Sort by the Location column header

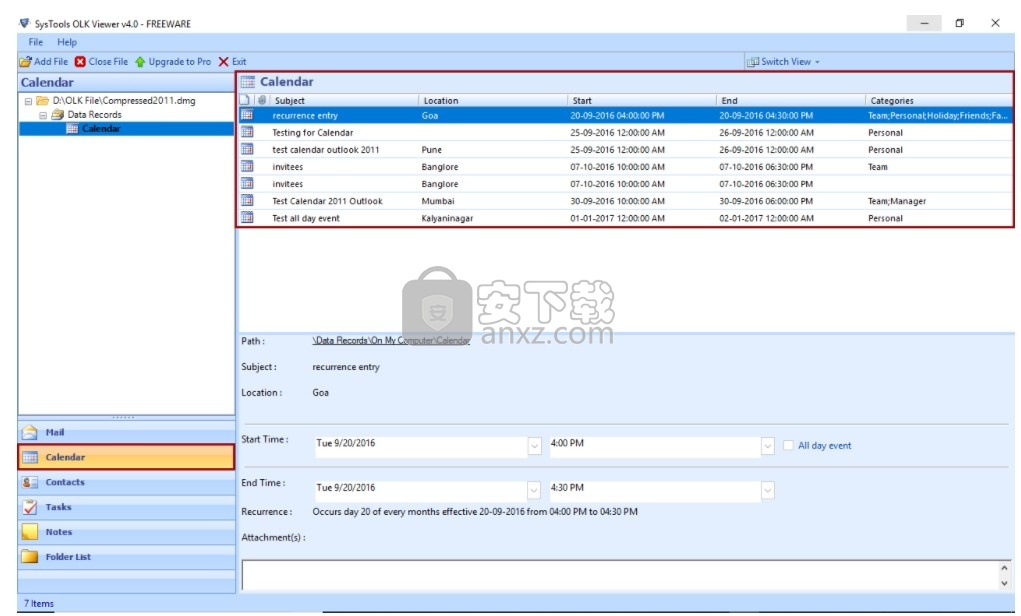click(x=493, y=100)
